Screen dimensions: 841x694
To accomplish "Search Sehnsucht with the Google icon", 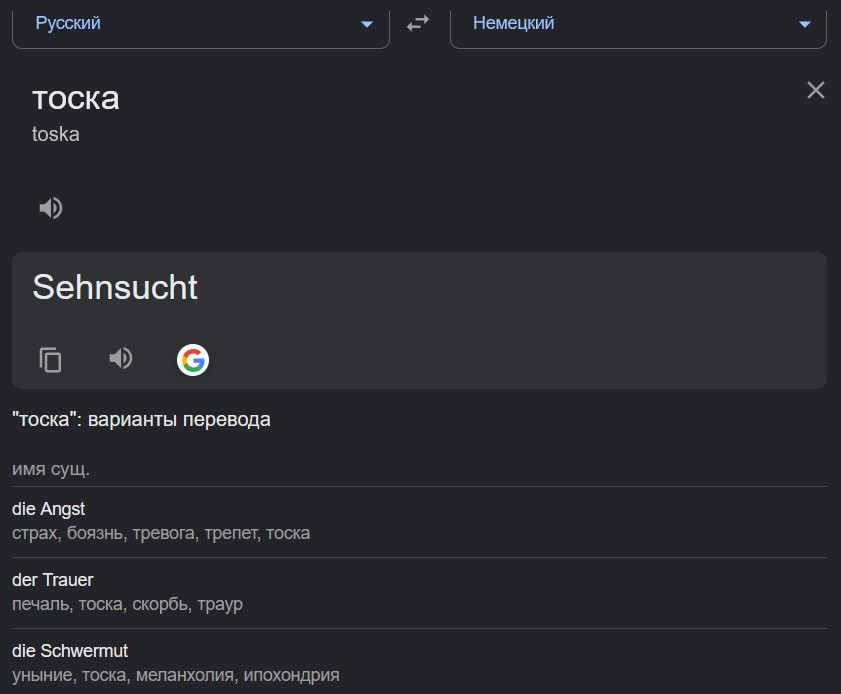I will (x=193, y=360).
